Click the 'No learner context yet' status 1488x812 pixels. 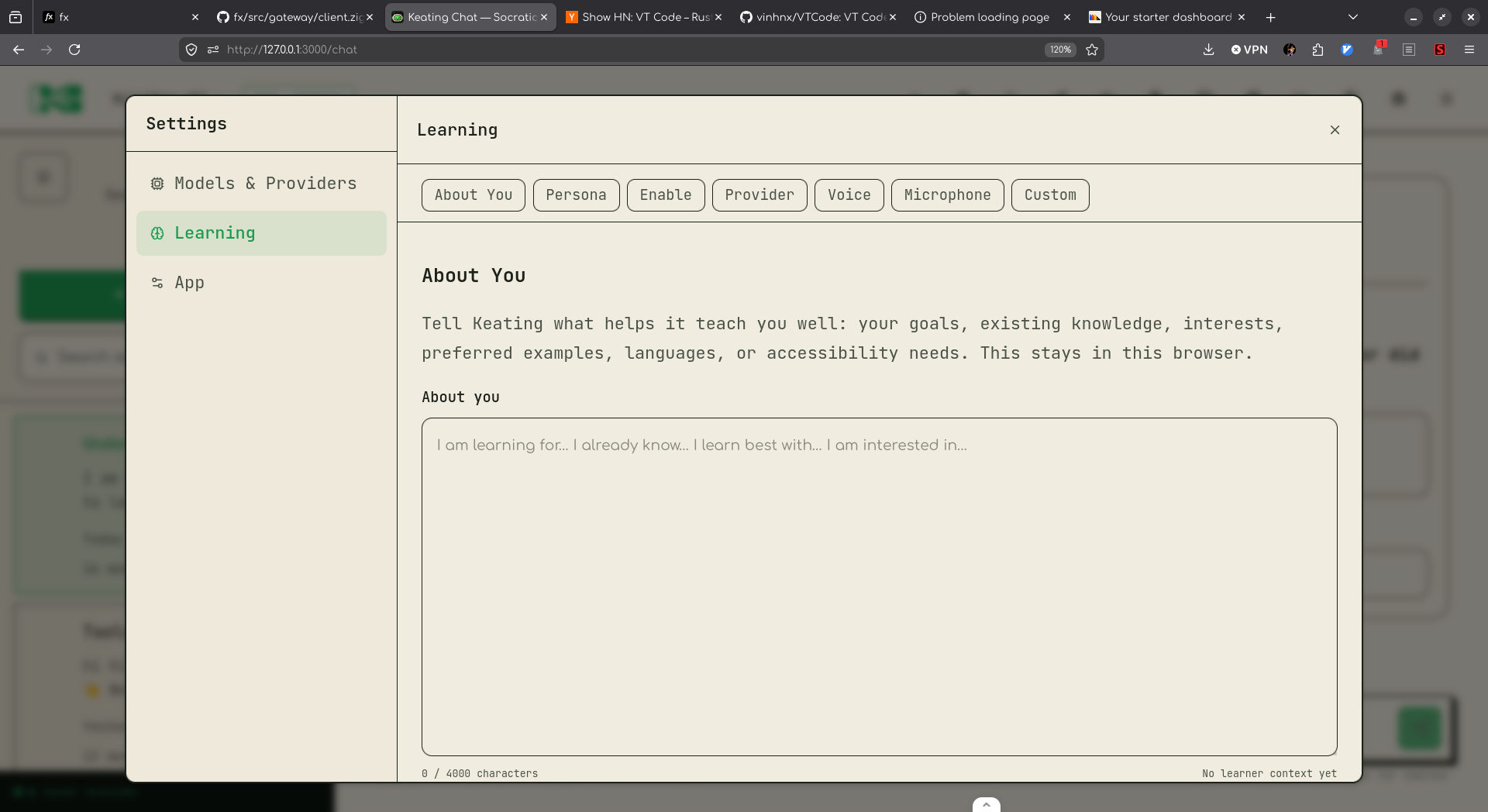click(x=1269, y=773)
